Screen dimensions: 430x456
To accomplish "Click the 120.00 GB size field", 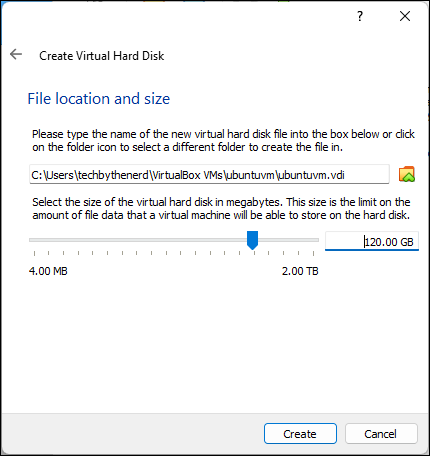I will tap(372, 241).
